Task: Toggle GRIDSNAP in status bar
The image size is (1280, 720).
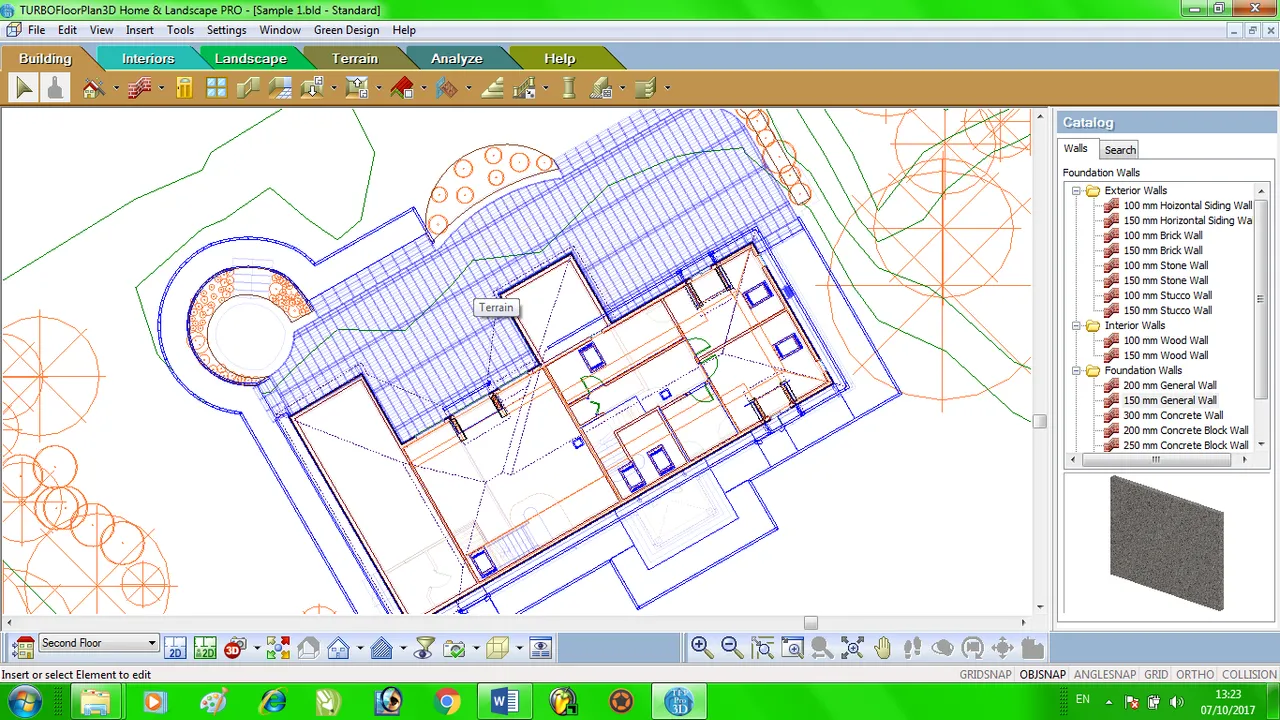Action: (x=985, y=675)
